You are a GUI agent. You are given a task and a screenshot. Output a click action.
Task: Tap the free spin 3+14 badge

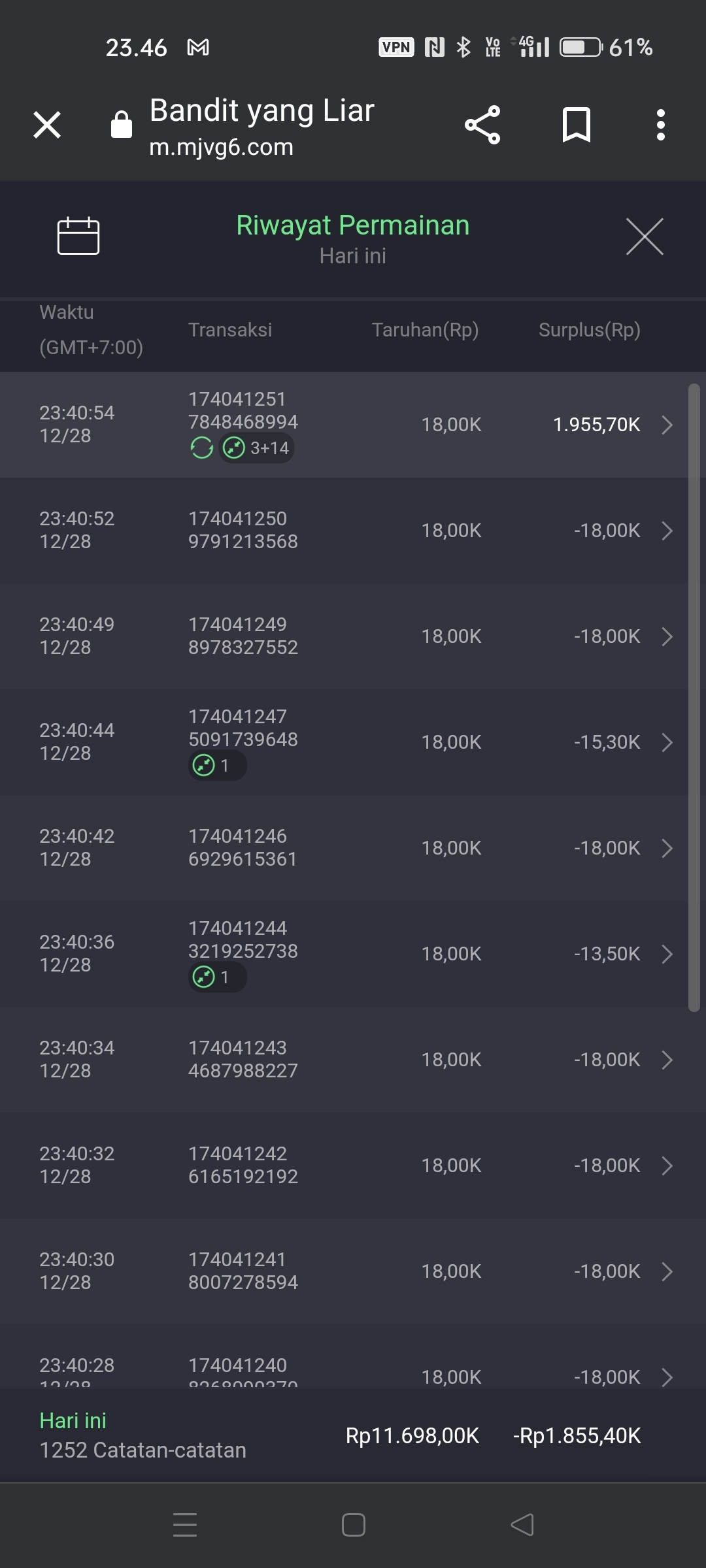[256, 448]
